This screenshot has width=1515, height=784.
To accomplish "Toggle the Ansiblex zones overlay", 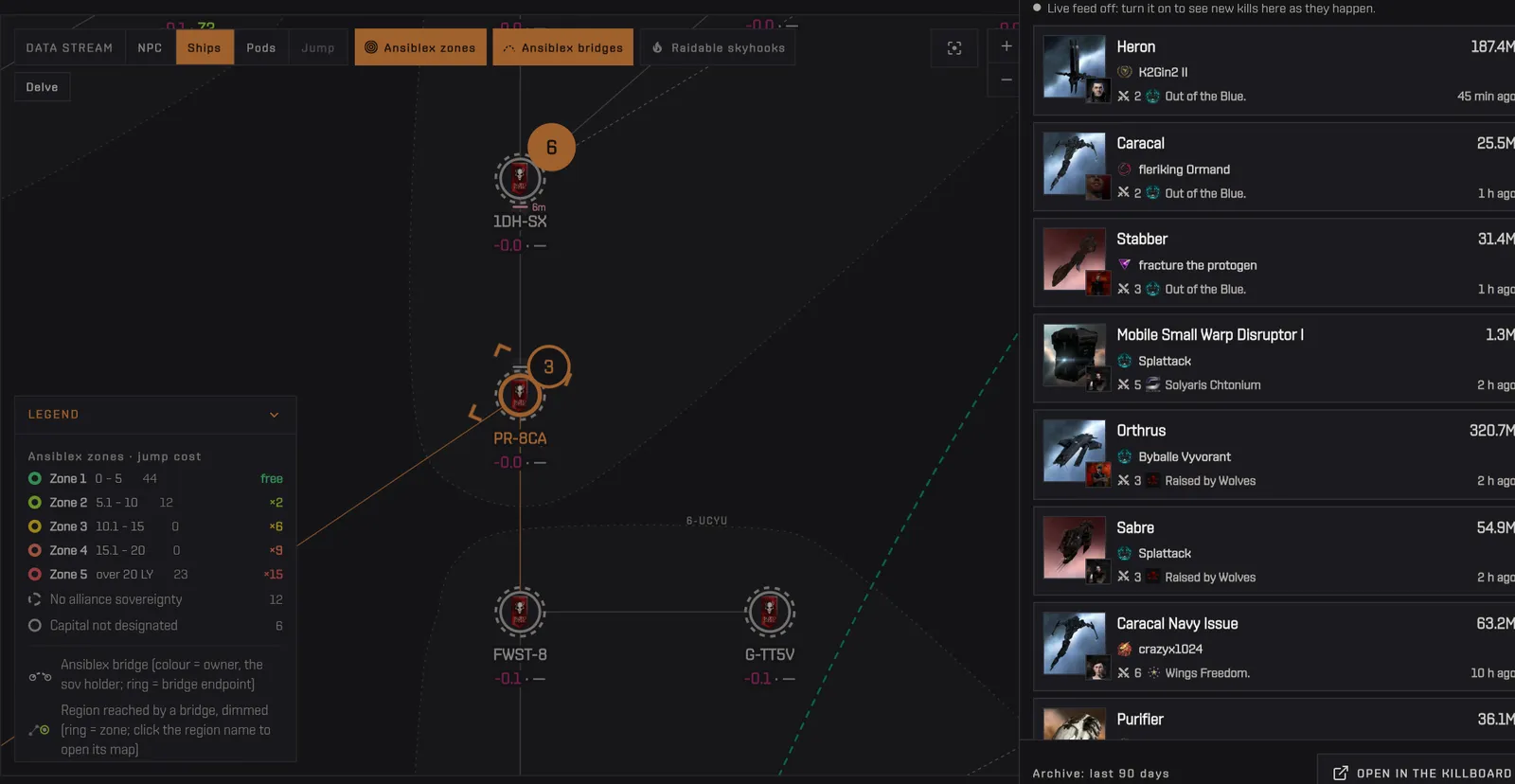I will click(420, 47).
